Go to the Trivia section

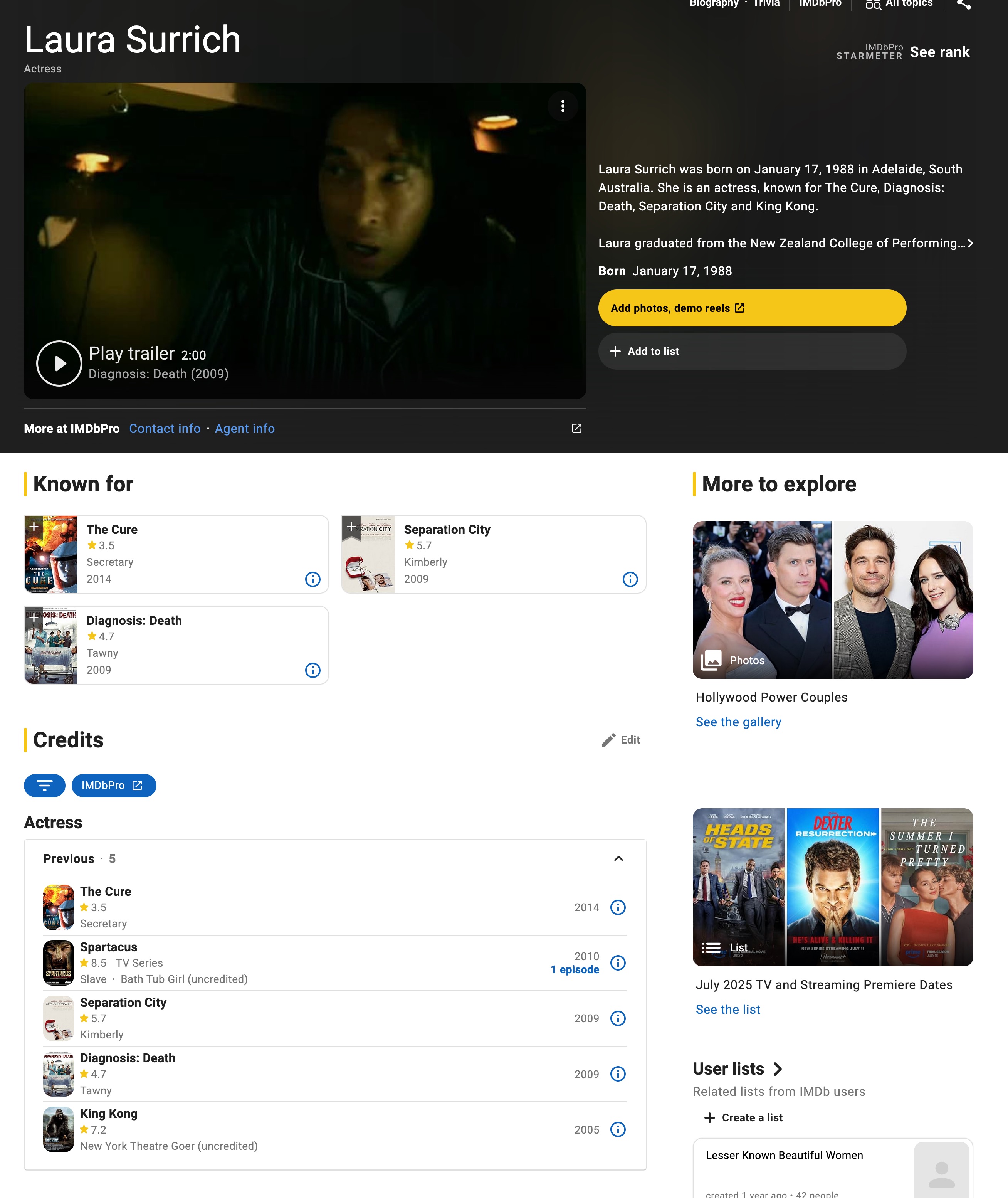[x=766, y=3]
